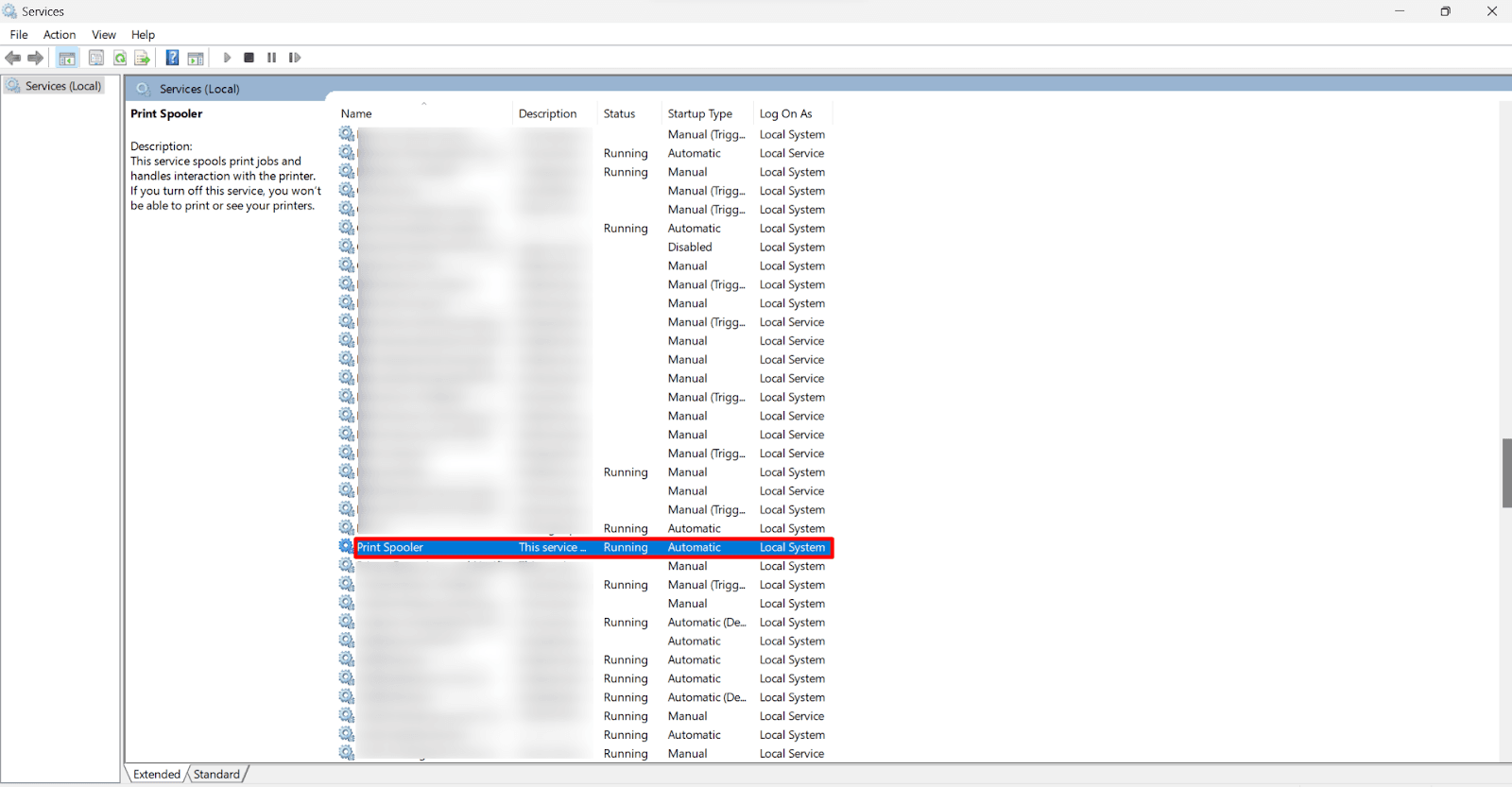
Task: Click 'This service ...' description in Print Spooler row
Action: [553, 548]
